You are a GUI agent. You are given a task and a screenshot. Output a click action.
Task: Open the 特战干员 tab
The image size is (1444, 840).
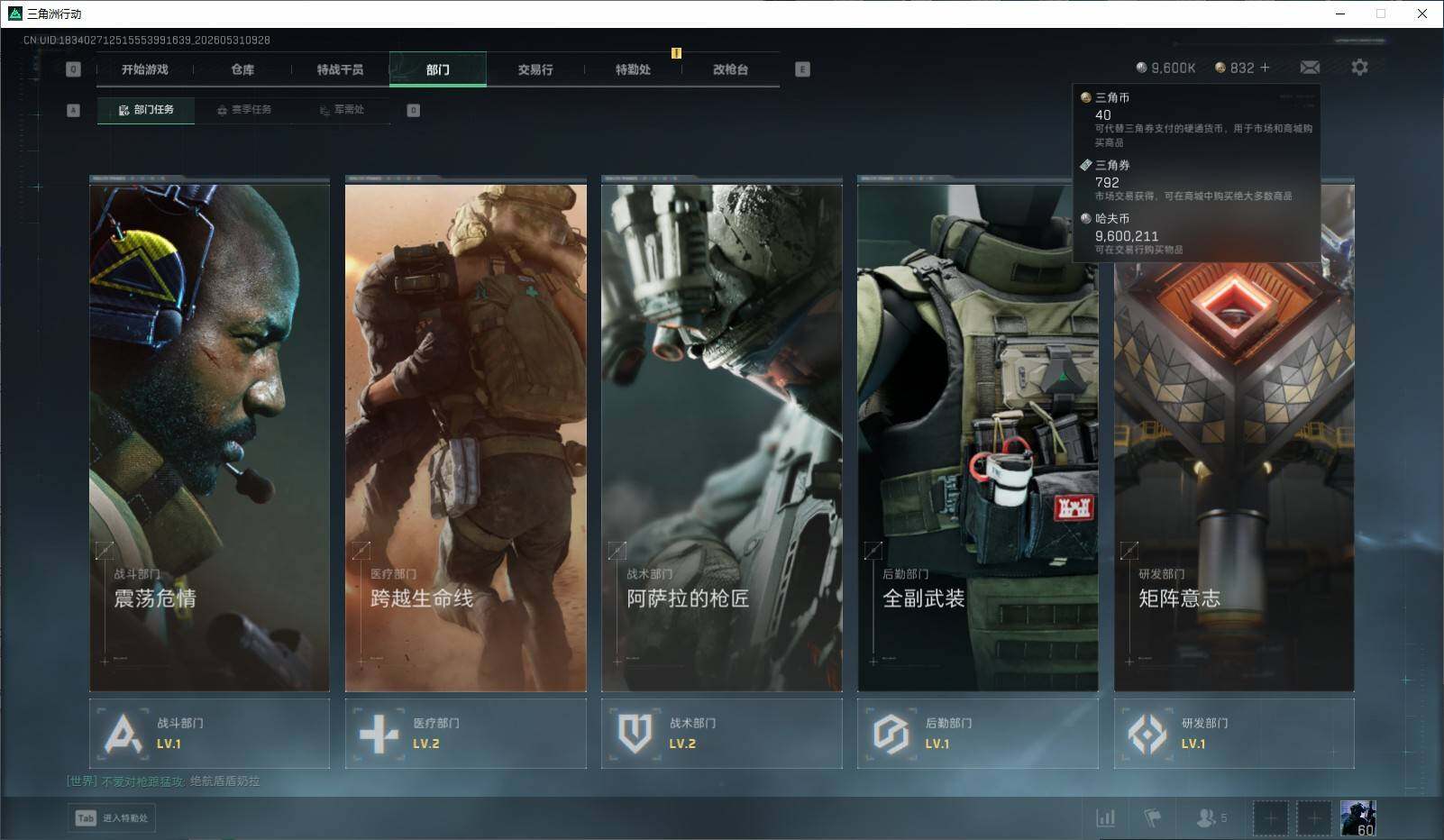pyautogui.click(x=340, y=69)
